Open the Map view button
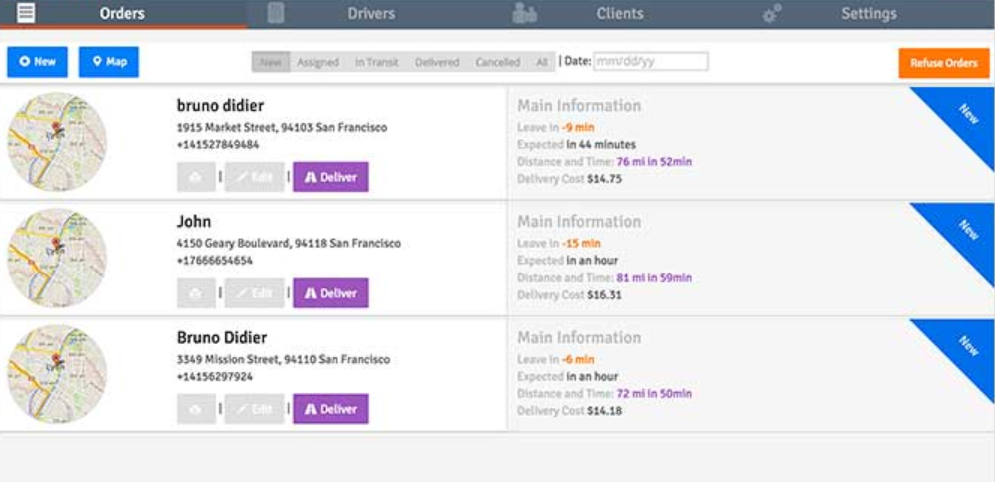Image resolution: width=995 pixels, height=482 pixels. [109, 62]
